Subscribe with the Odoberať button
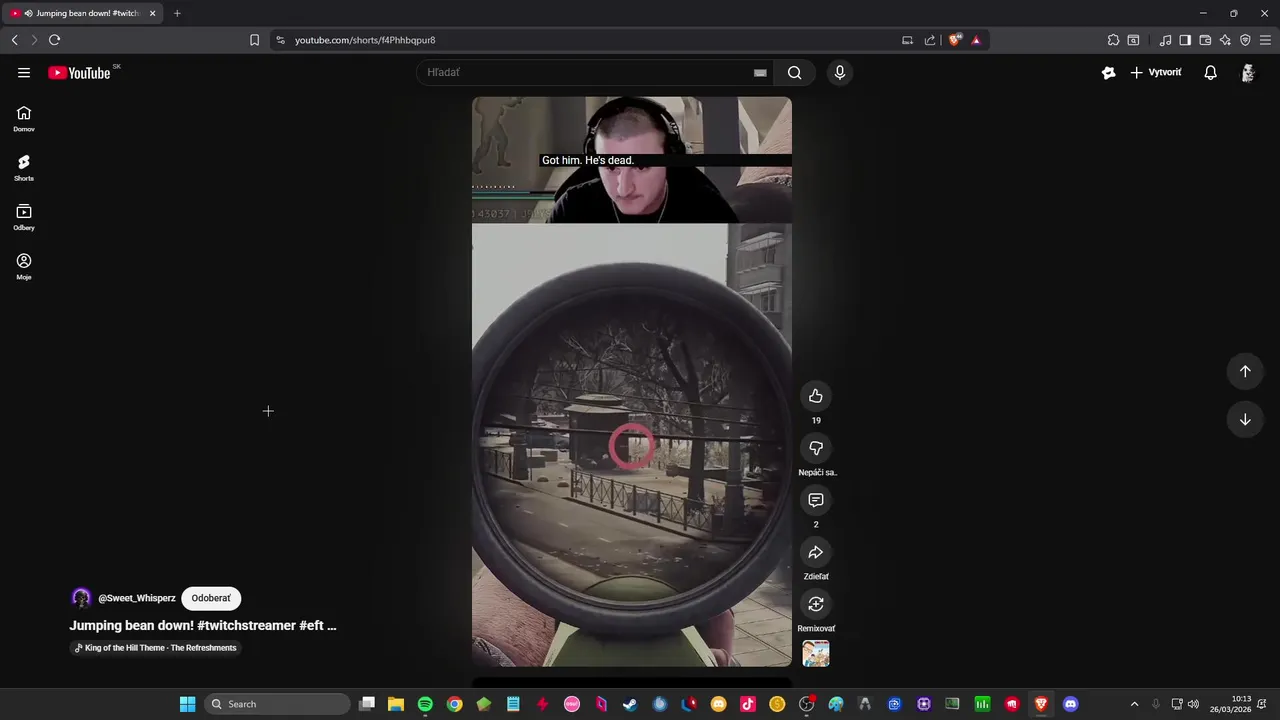Image resolution: width=1280 pixels, height=720 pixels. [211, 598]
